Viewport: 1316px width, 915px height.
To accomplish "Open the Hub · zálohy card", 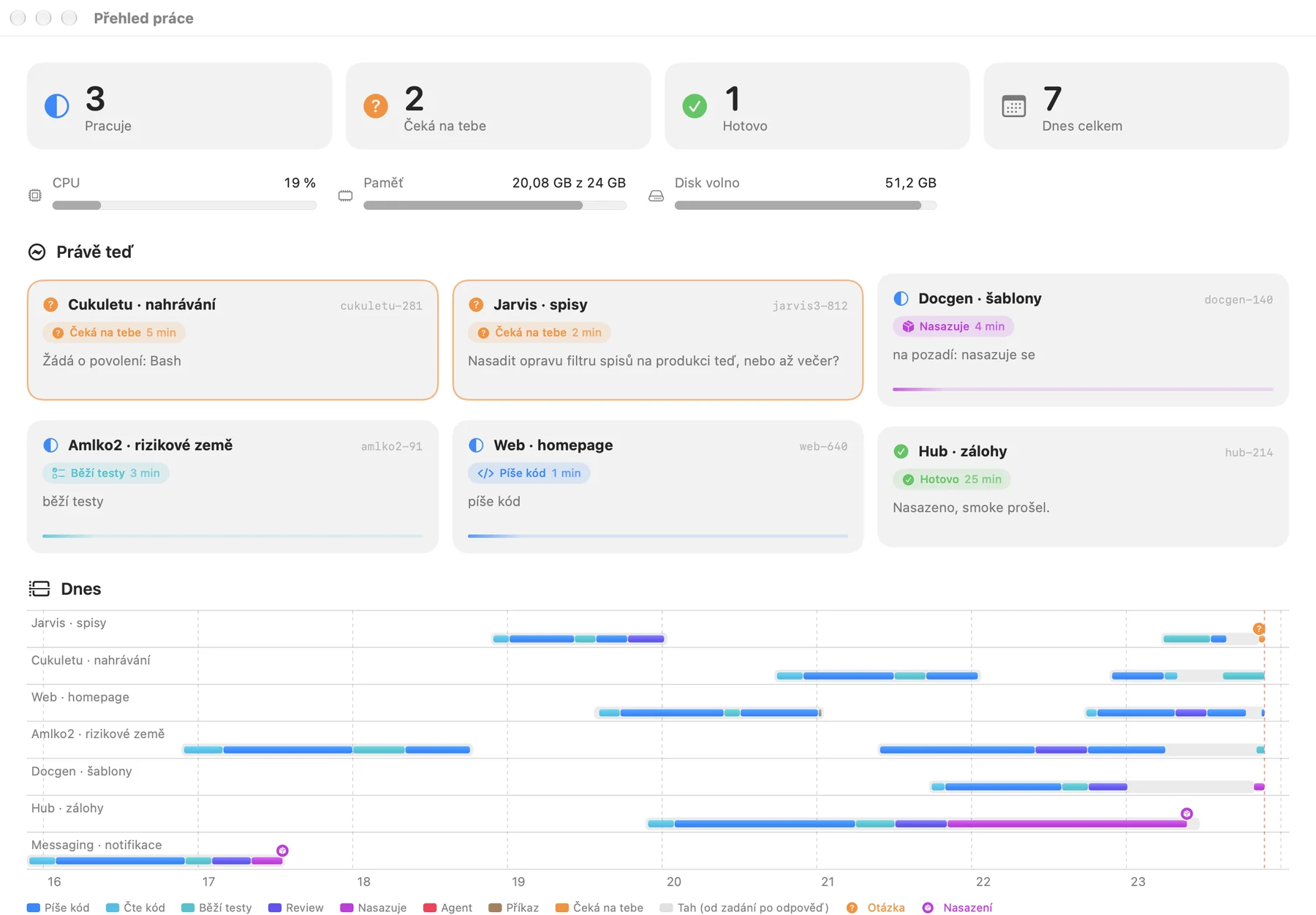I will pos(1083,486).
